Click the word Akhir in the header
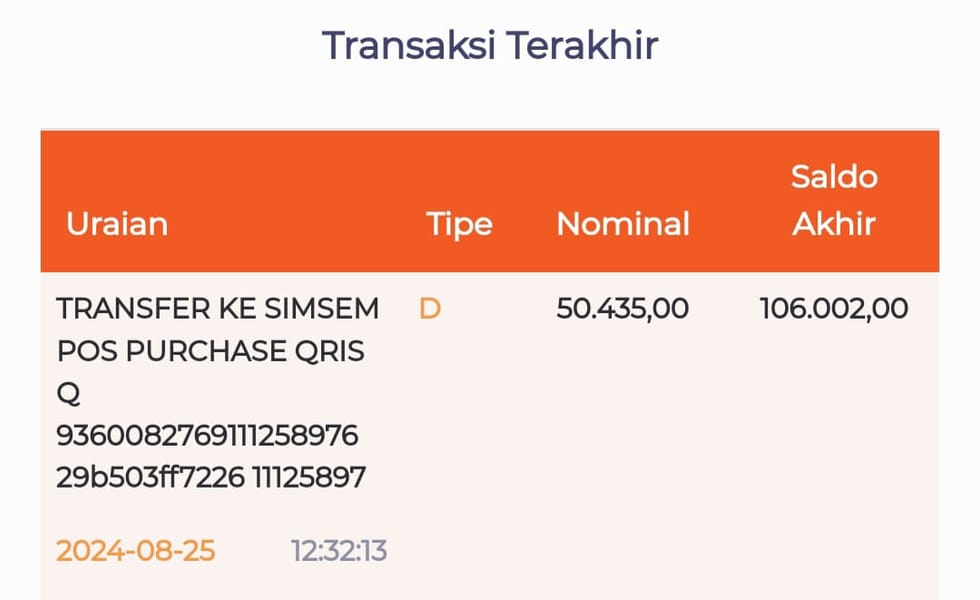Viewport: 980px width, 600px height. click(833, 223)
